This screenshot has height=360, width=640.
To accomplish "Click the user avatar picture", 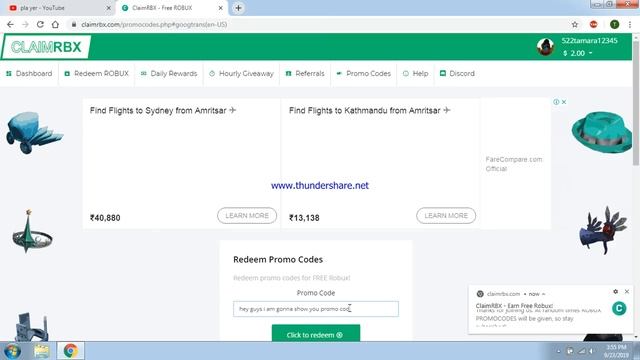I will tap(545, 47).
